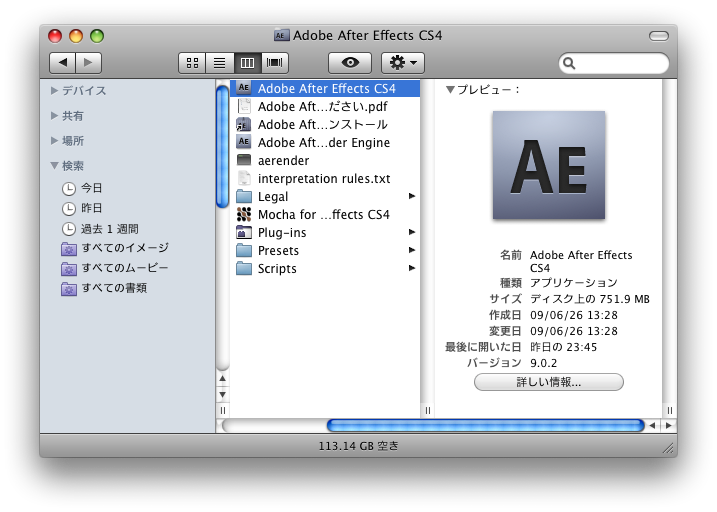Expand the Scripts folder arrow
Viewport: 717px width, 512px height.
pyautogui.click(x=412, y=268)
